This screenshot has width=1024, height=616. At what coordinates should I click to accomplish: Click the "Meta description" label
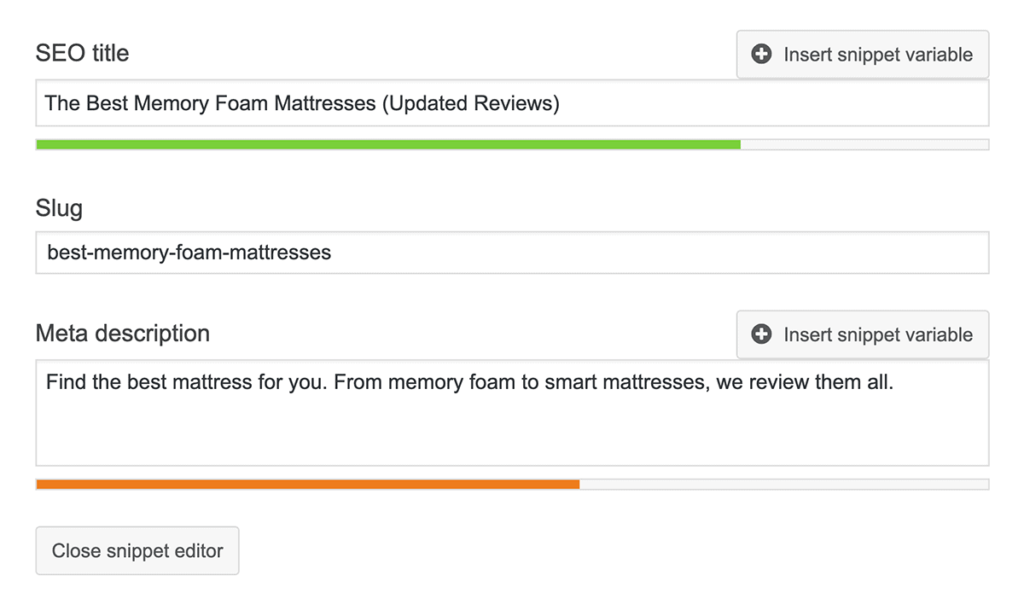[122, 333]
